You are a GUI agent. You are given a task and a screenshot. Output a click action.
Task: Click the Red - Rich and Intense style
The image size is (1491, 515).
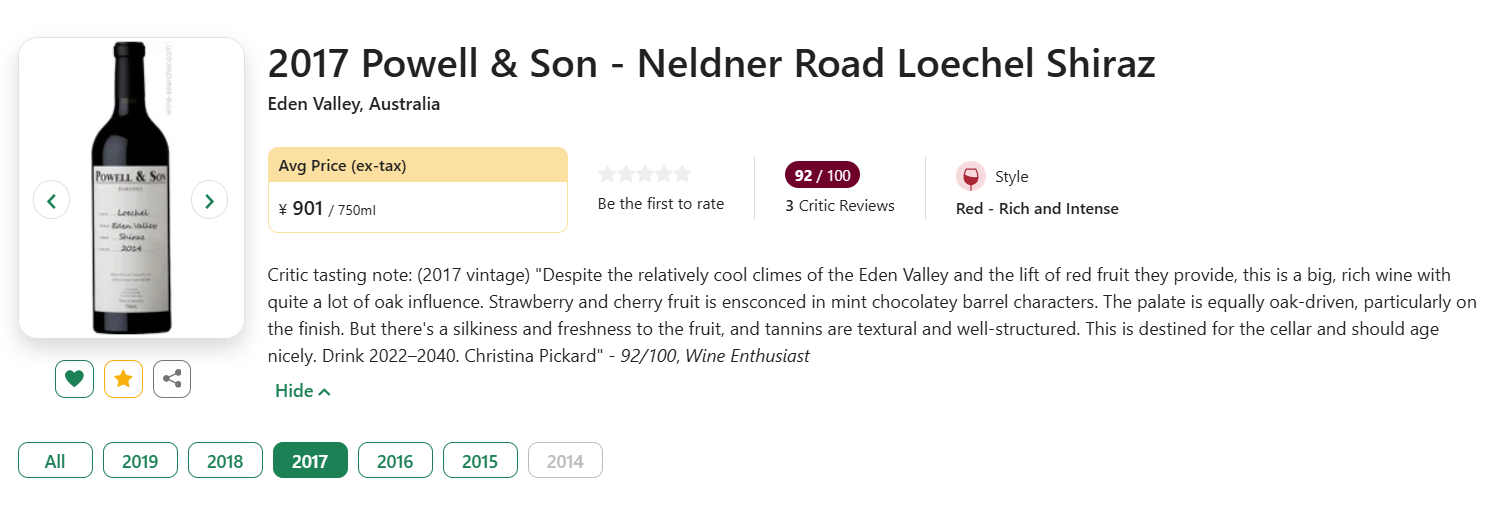click(x=1037, y=209)
